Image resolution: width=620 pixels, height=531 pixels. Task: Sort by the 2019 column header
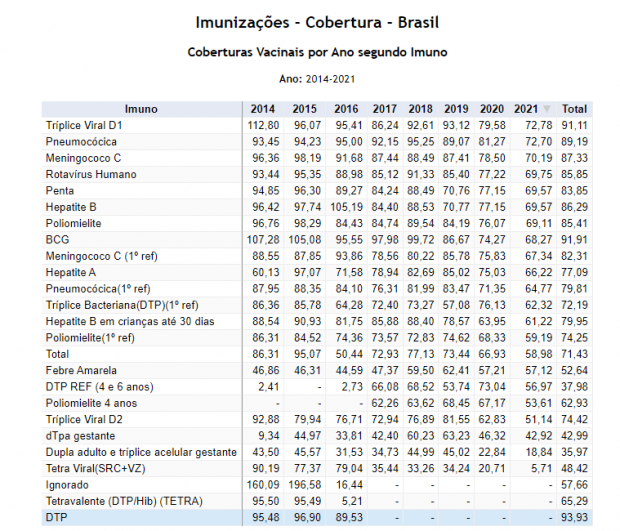pos(456,109)
